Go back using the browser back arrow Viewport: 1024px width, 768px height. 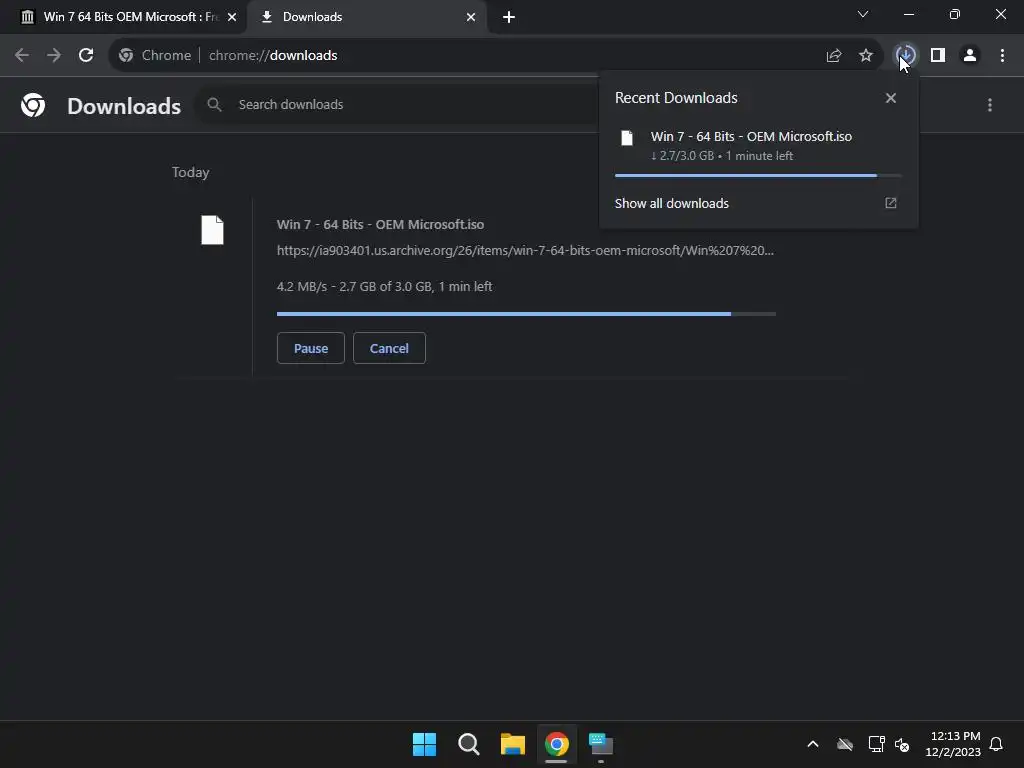click(x=22, y=56)
